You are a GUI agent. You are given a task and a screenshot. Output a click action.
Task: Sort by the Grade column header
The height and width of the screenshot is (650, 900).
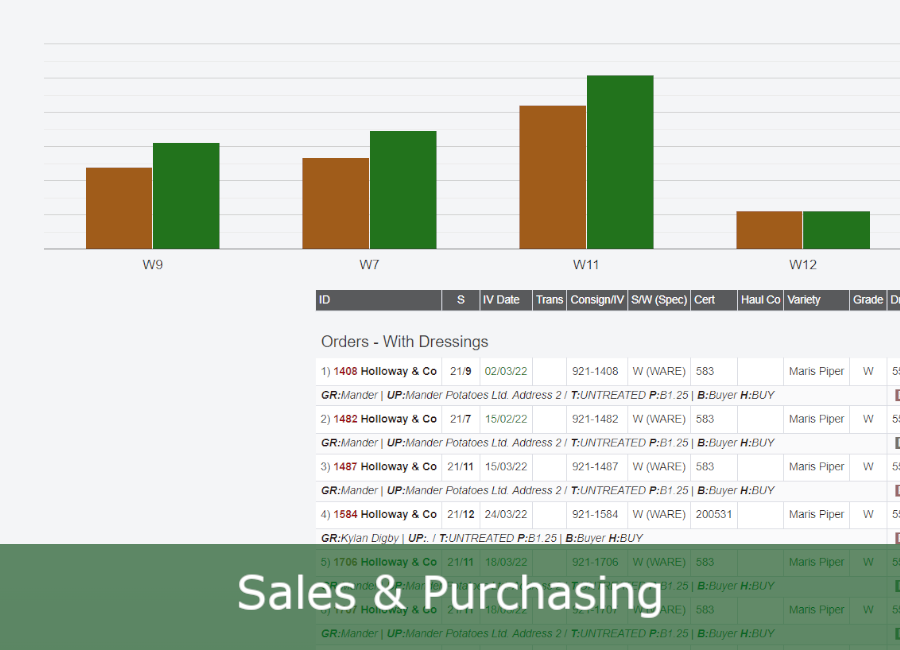[867, 300]
